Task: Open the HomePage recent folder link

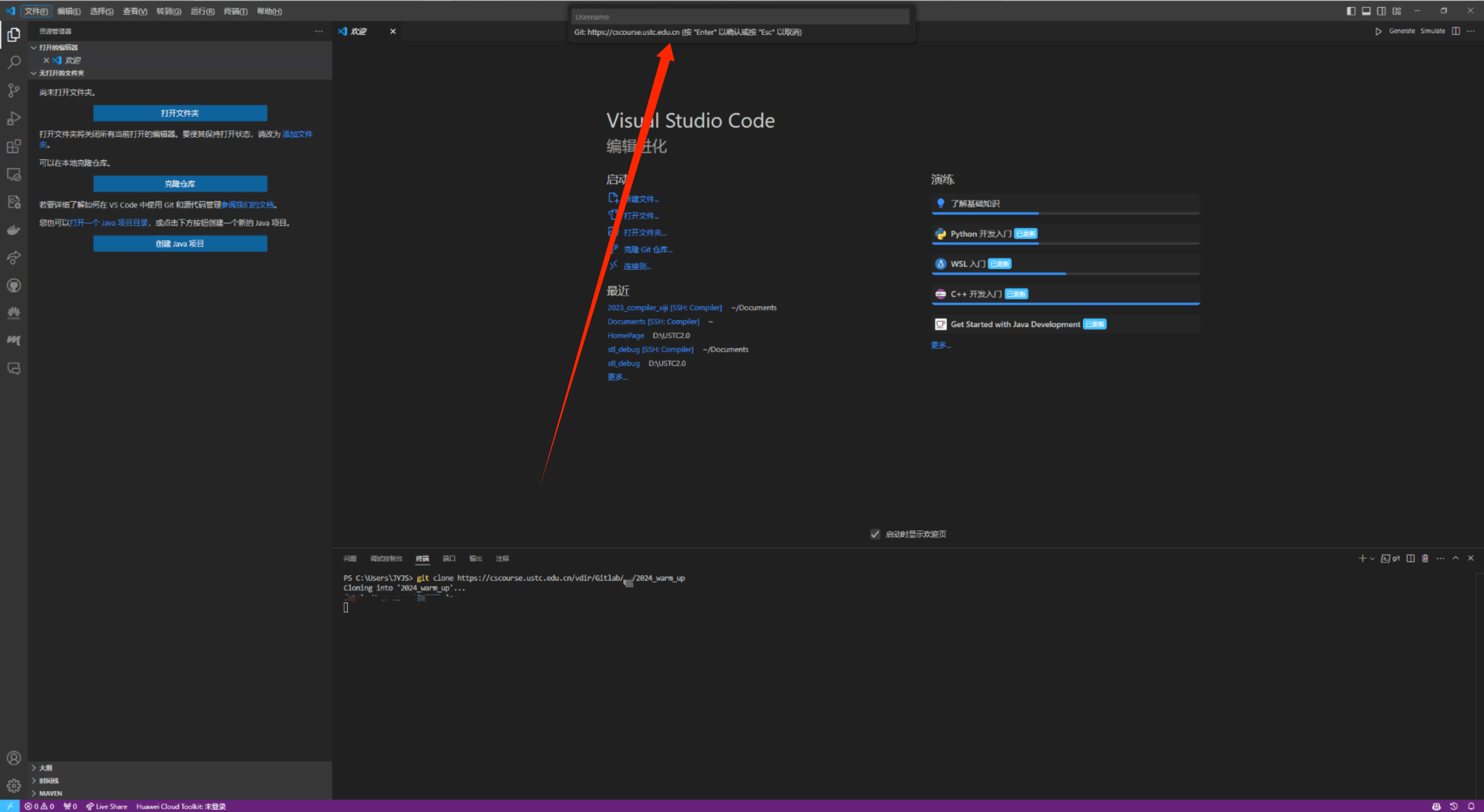Action: [x=626, y=336]
